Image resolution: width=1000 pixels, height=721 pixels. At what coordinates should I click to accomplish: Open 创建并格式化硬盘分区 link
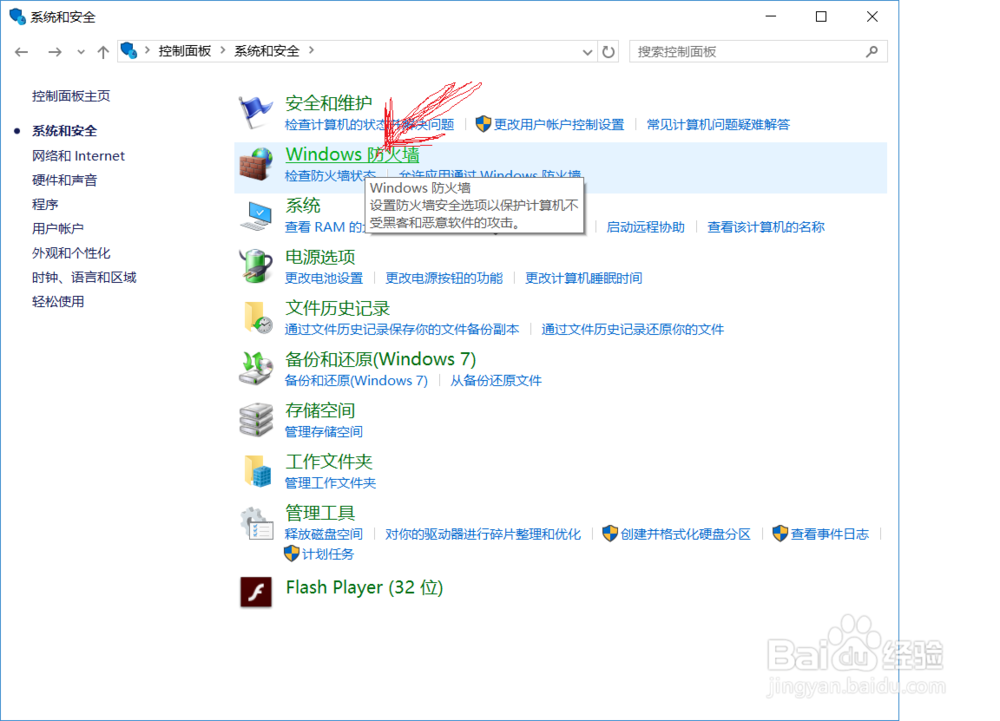click(x=686, y=534)
